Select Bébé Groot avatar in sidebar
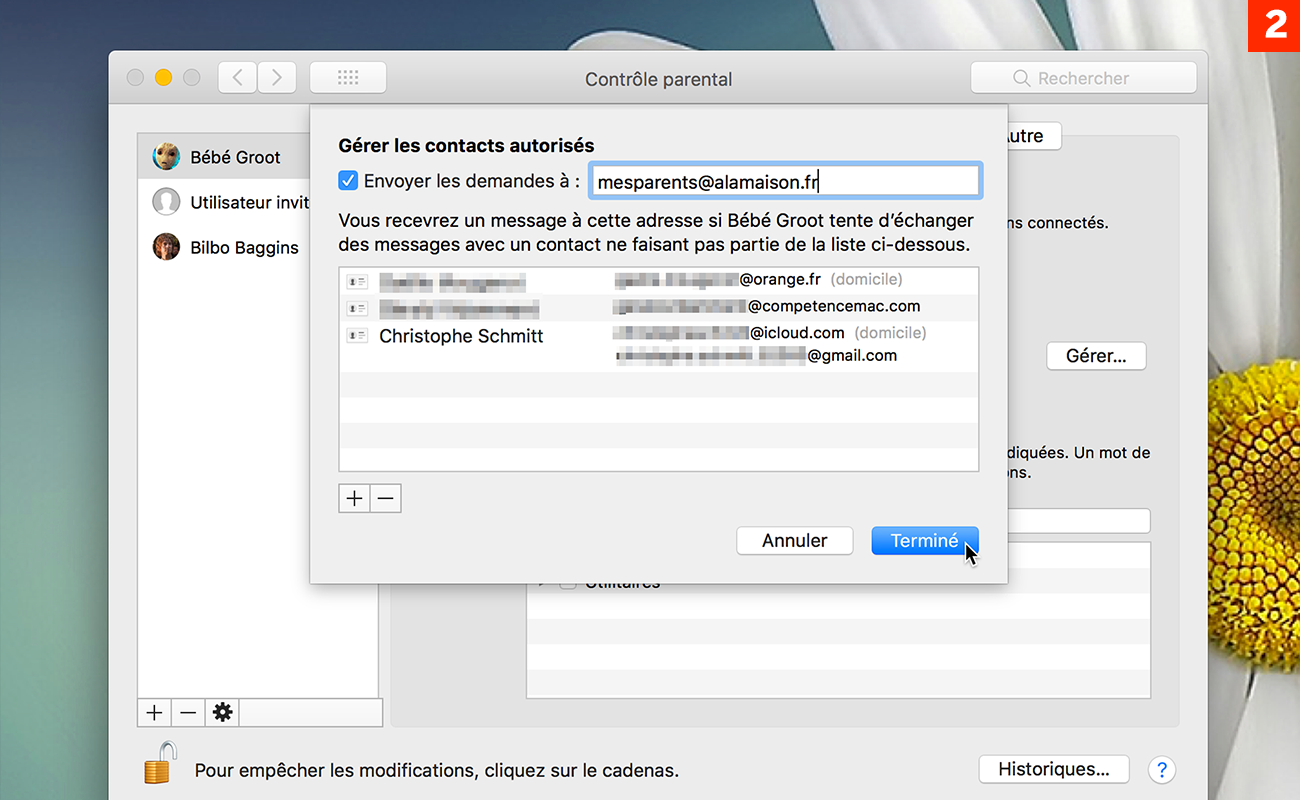 click(x=166, y=156)
